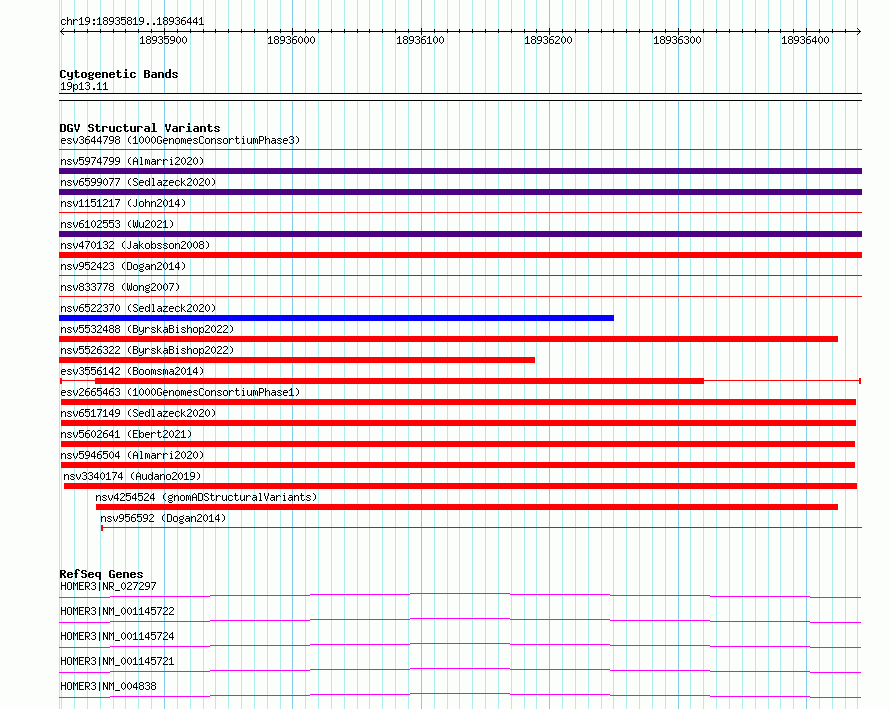The height and width of the screenshot is (709, 890).
Task: Open the esv3556142 (Boomsma2014) variant label
Action: [132, 371]
